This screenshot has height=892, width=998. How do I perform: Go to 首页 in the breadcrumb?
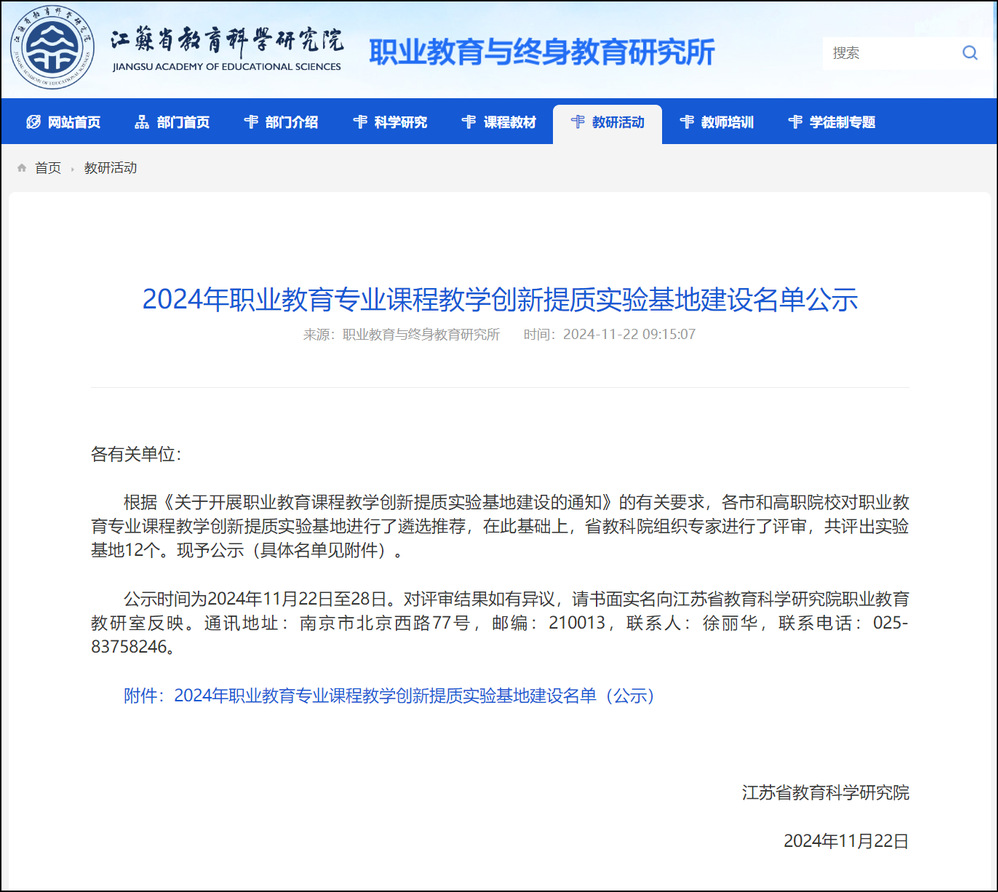pyautogui.click(x=48, y=168)
